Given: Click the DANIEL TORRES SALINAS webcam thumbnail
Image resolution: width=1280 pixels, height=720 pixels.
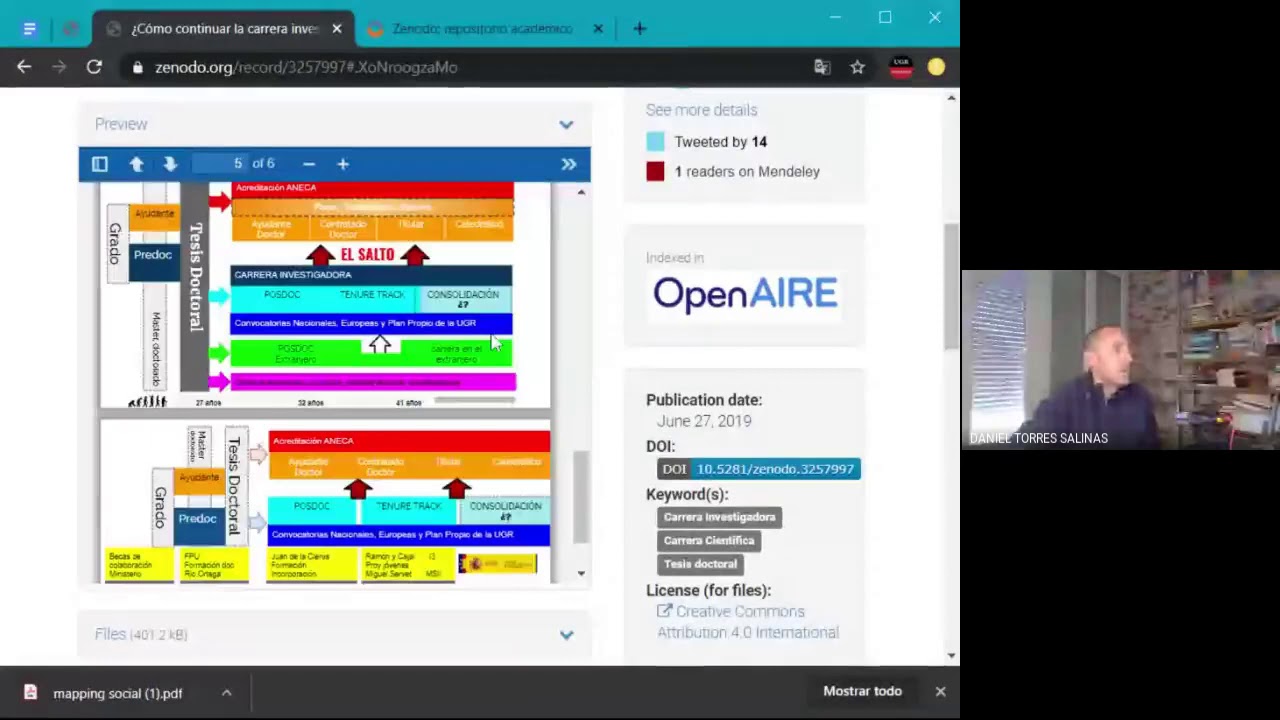Looking at the screenshot, I should click(1120, 360).
